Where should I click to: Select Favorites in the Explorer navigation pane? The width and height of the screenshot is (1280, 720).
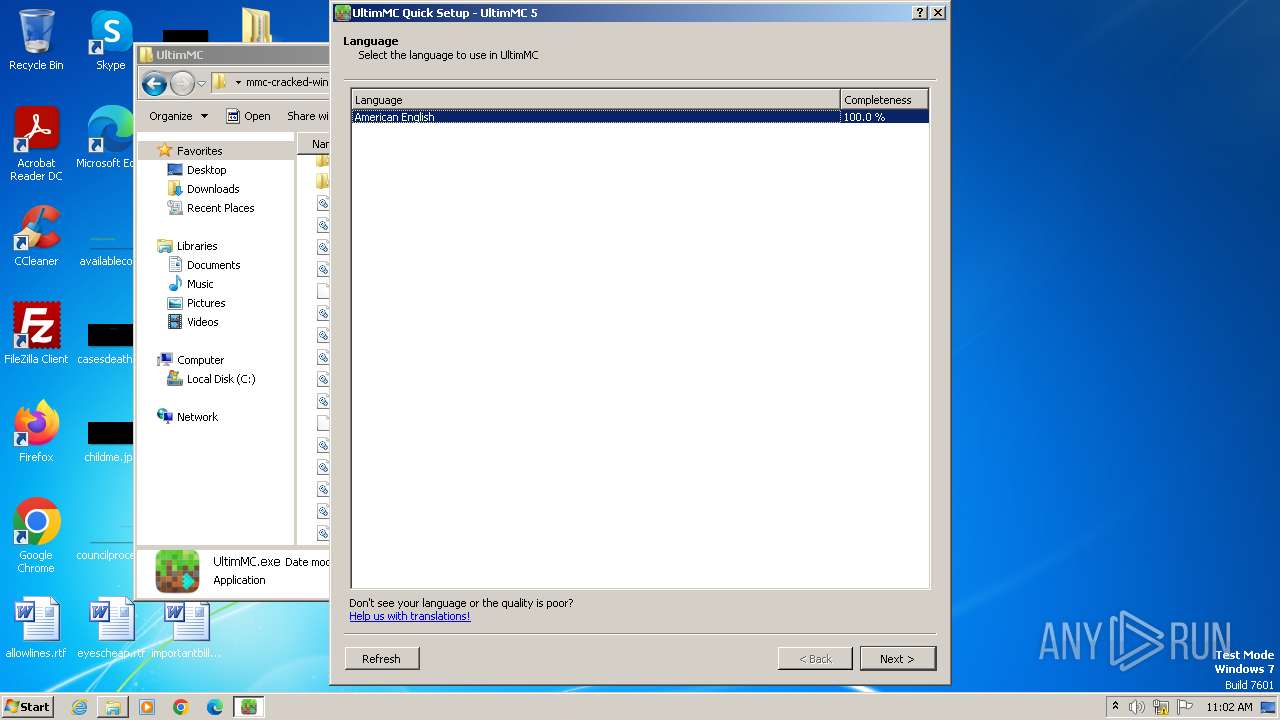[x=199, y=151]
